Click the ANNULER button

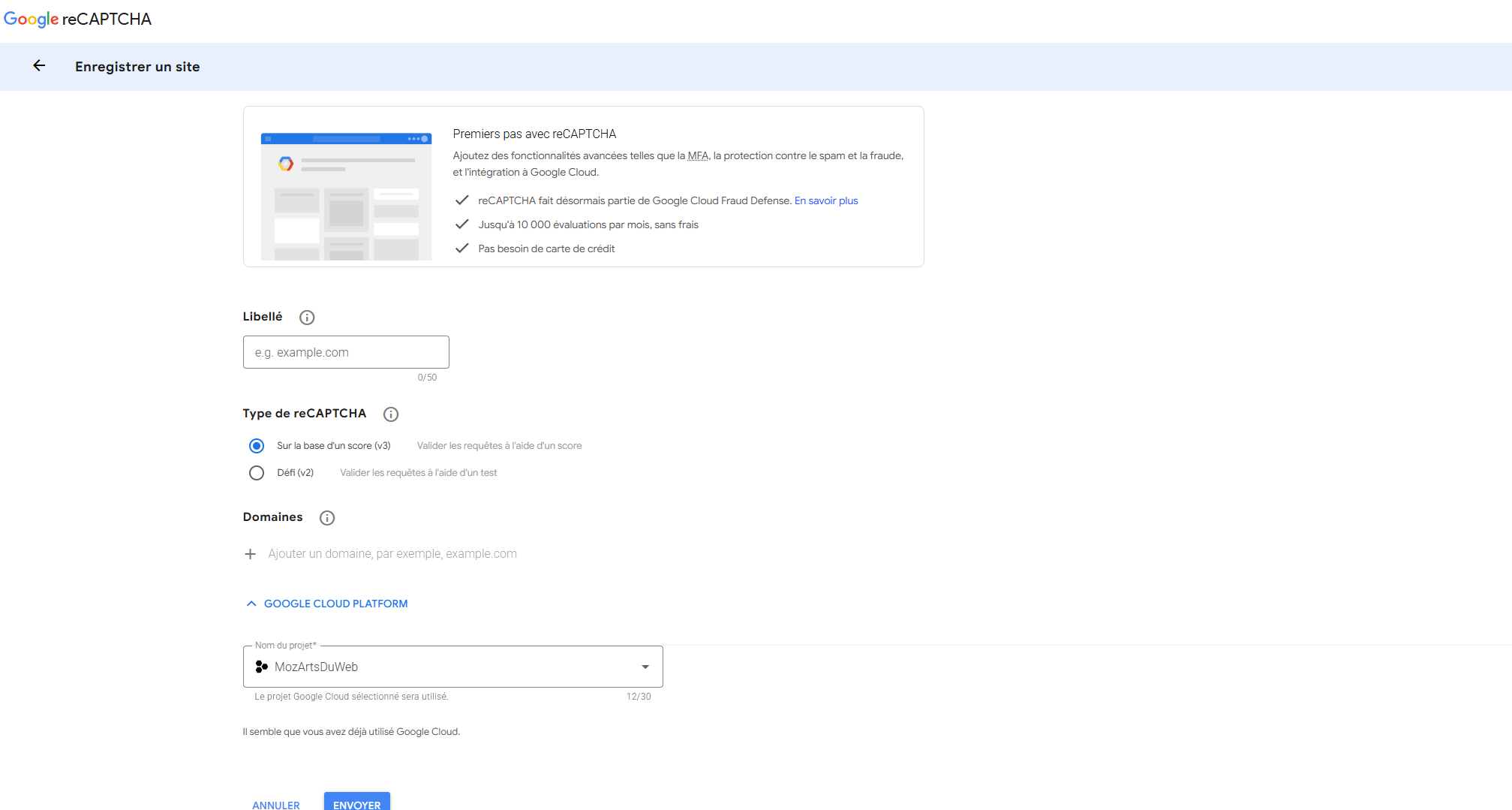[276, 805]
